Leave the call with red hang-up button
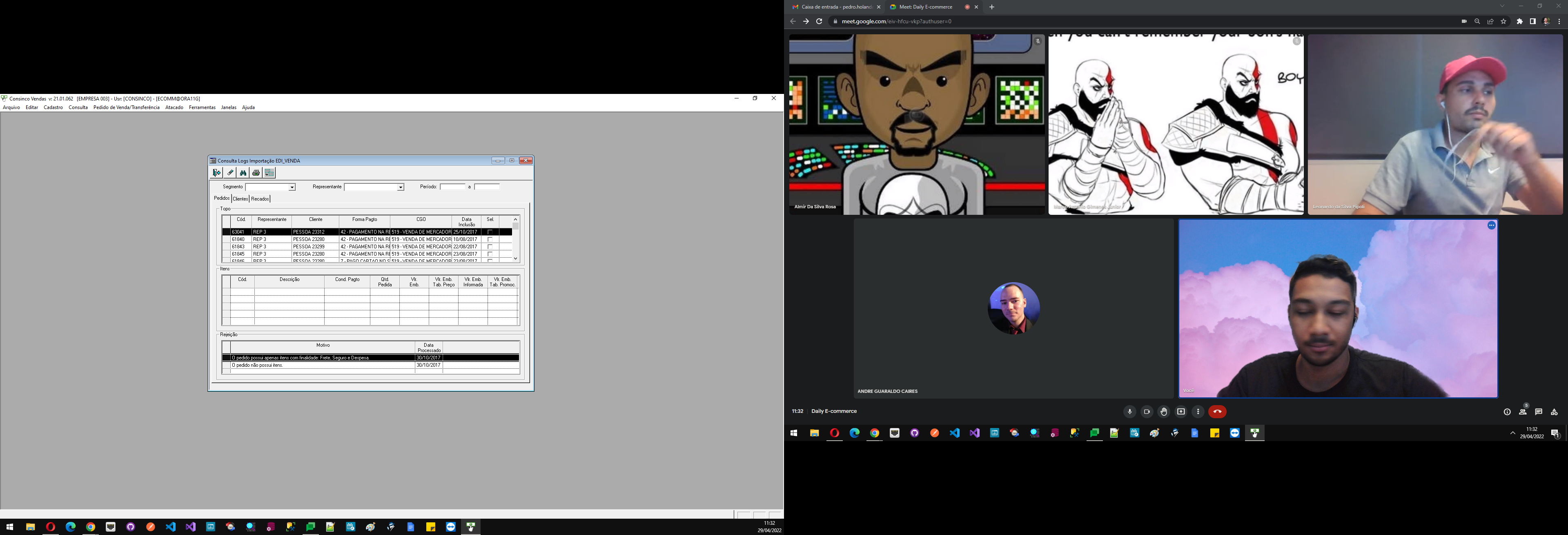 point(1217,412)
